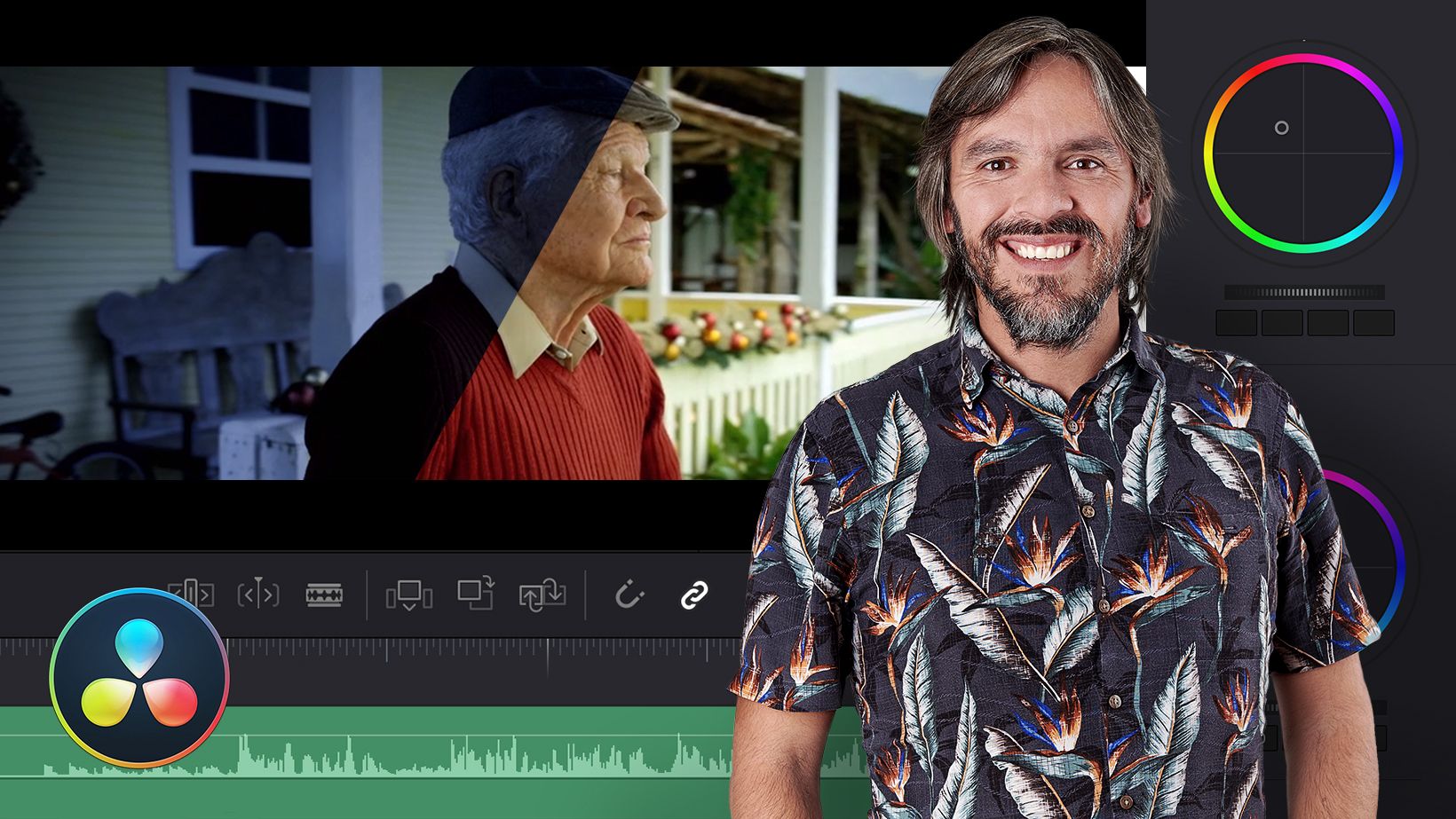Toggle linked selection with the chain icon
Image resolution: width=1456 pixels, height=819 pixels.
693,595
